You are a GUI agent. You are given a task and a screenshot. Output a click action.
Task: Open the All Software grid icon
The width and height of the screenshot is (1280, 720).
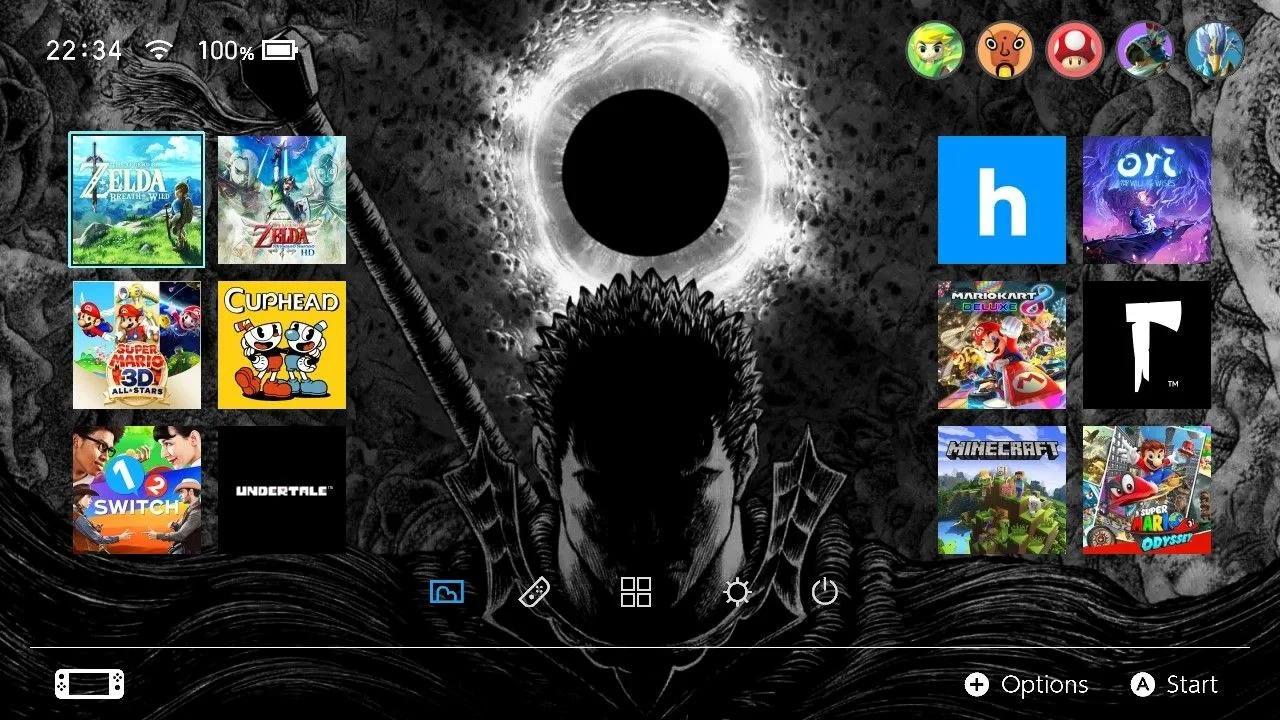point(636,592)
